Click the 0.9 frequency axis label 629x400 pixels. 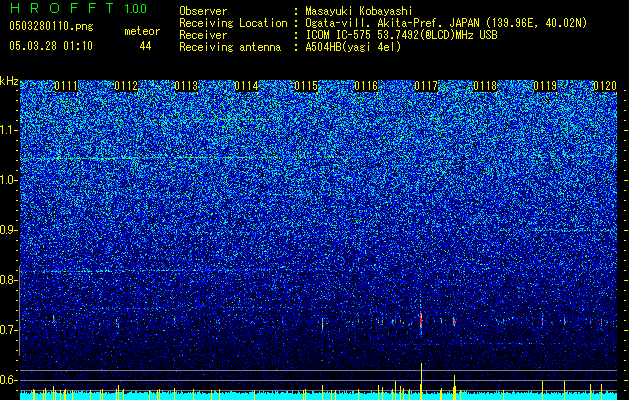pos(8,230)
